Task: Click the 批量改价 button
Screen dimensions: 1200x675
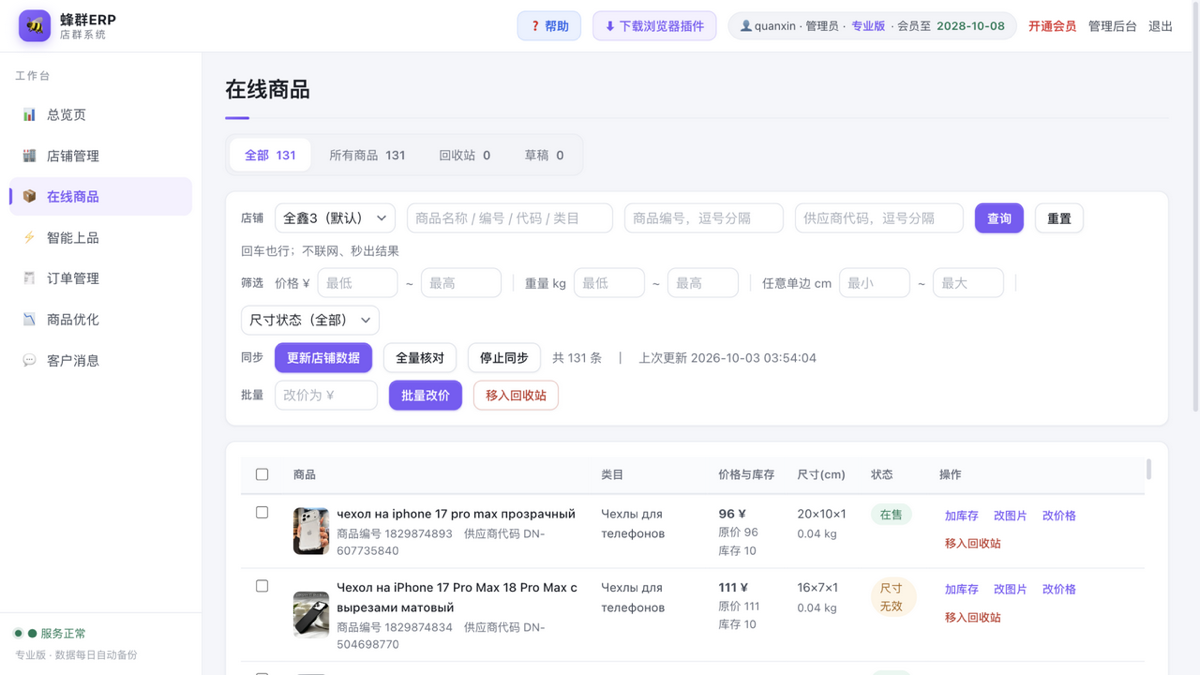Action: pos(425,396)
